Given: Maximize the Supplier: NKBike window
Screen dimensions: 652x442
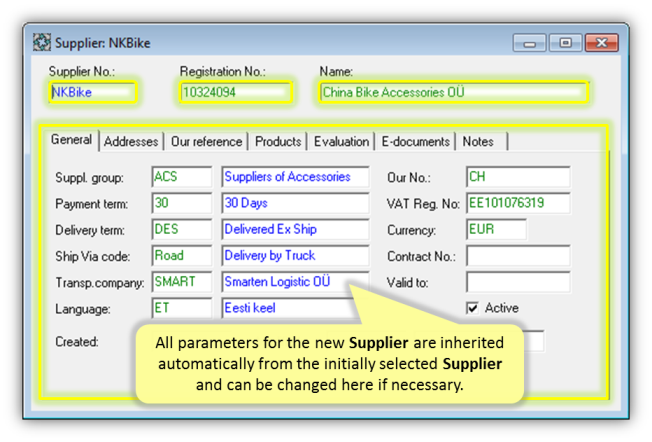Looking at the screenshot, I should point(565,43).
